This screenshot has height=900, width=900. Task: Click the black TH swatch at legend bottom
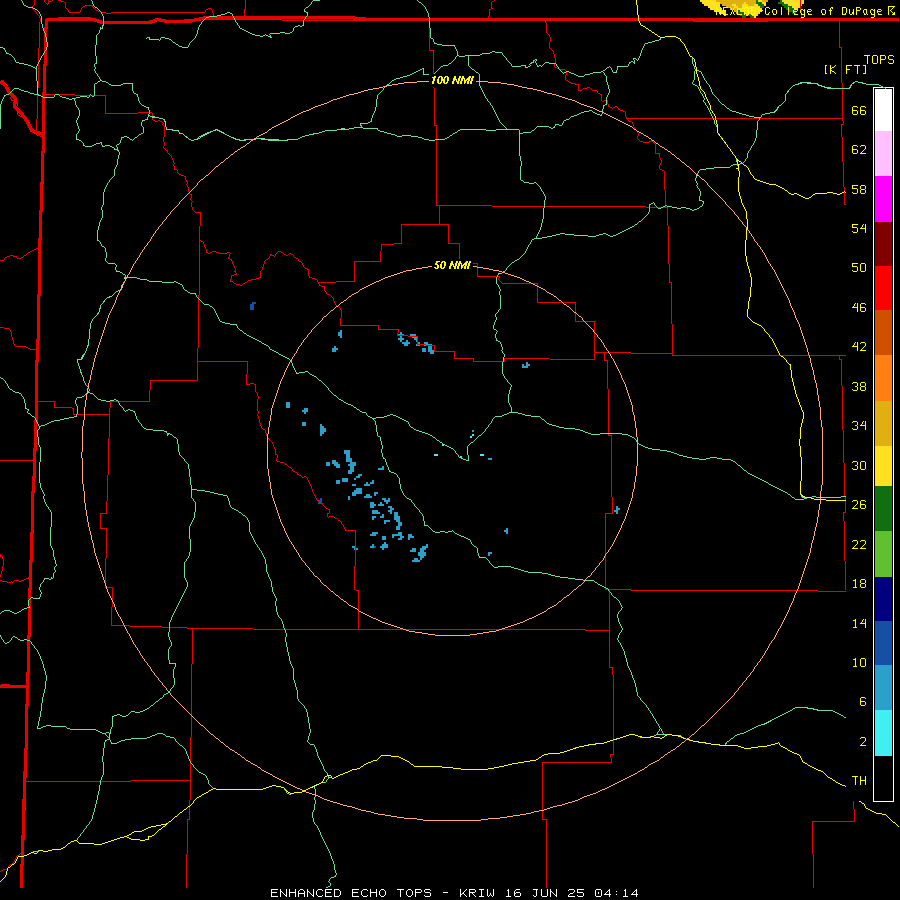[883, 778]
